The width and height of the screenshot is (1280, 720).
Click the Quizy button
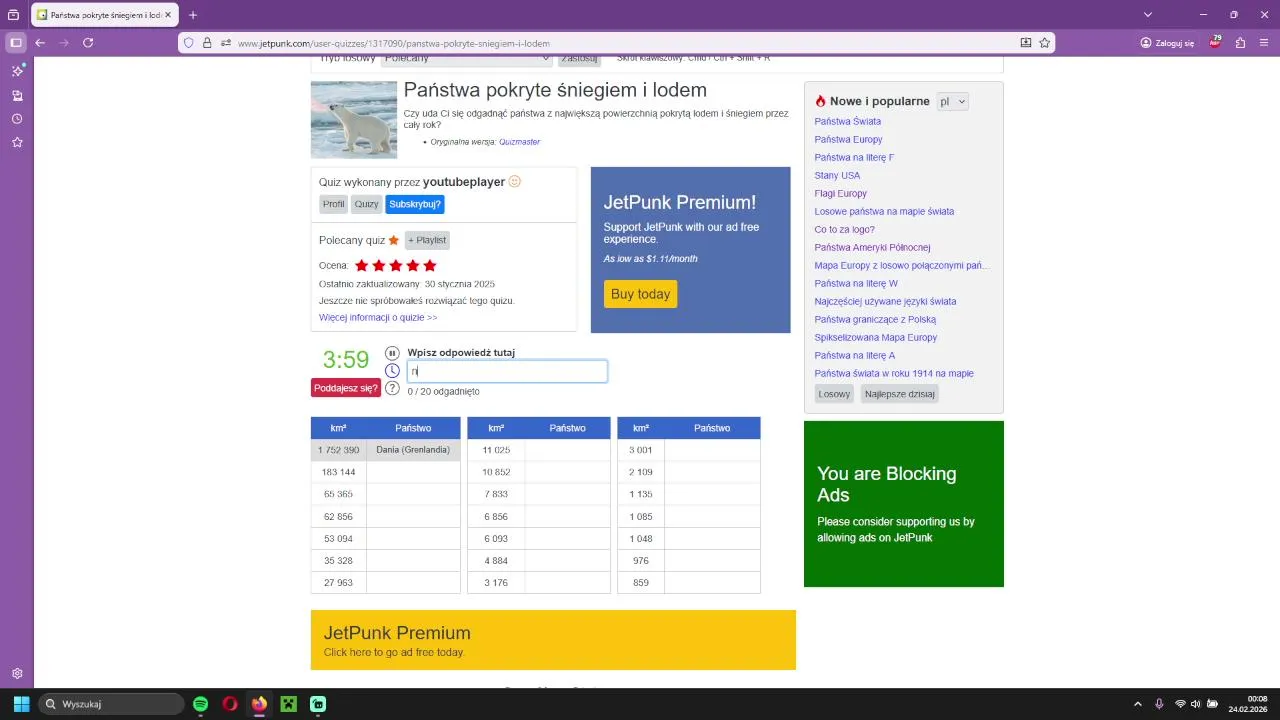(x=367, y=204)
